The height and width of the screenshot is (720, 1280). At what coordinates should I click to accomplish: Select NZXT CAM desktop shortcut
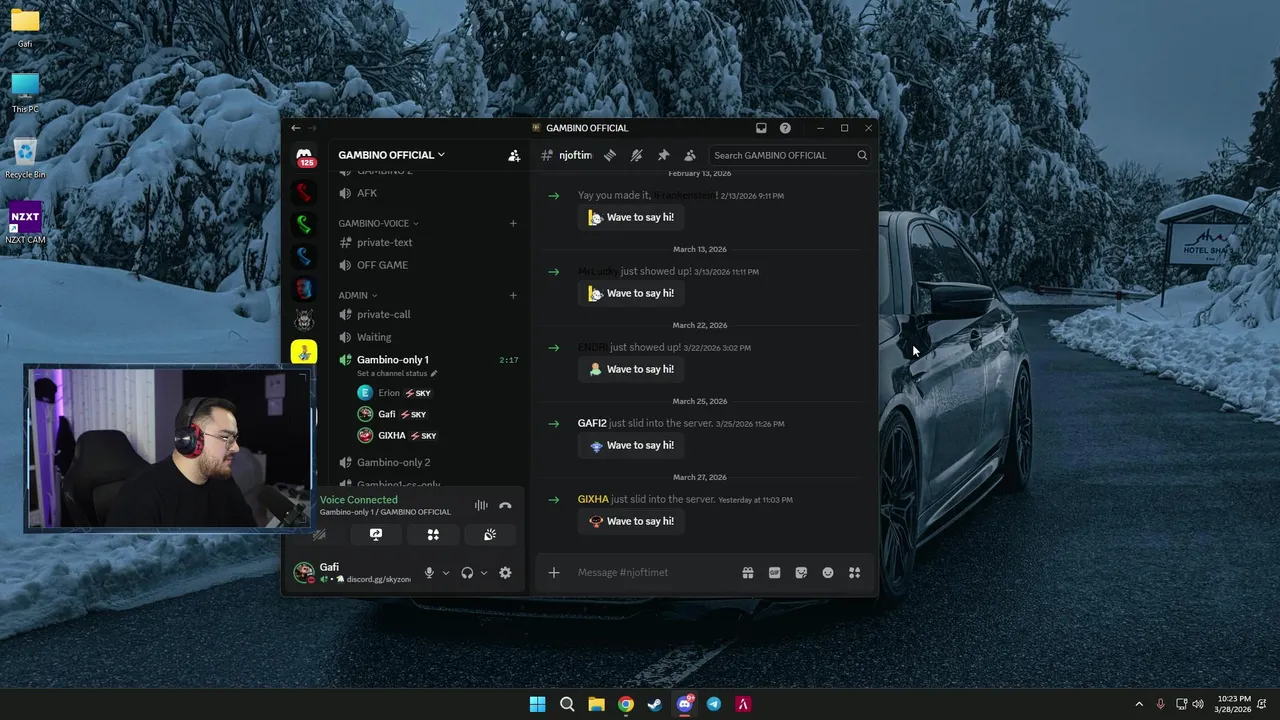coord(25,224)
